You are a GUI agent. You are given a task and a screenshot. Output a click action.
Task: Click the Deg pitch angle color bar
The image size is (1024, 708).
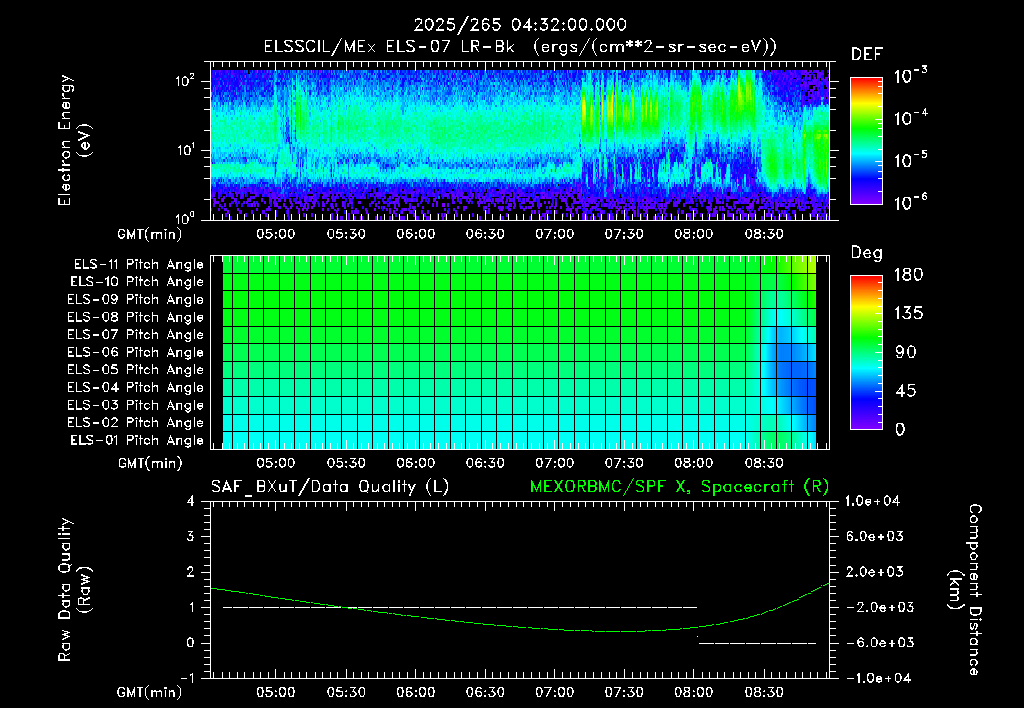[866, 352]
